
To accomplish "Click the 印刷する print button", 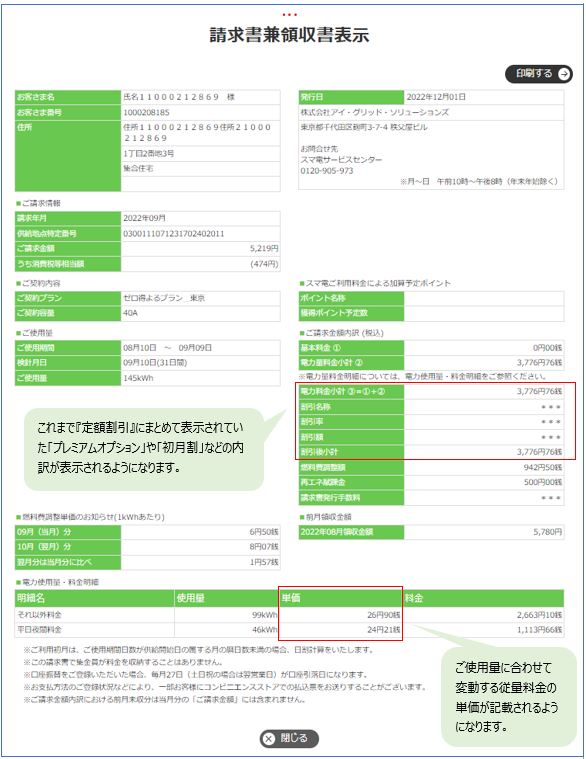I will coord(539,74).
